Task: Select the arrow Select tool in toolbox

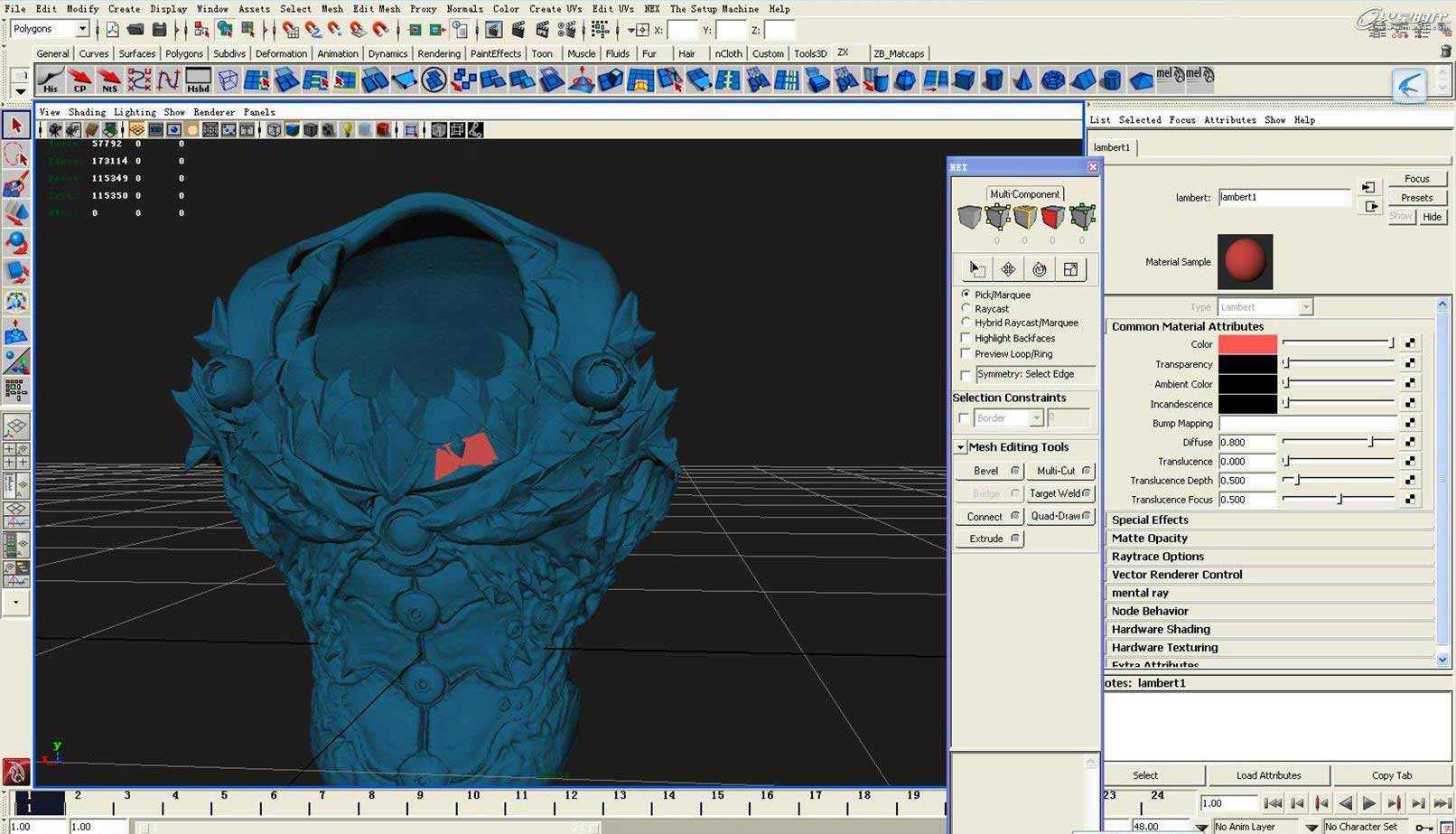Action: 16,125
